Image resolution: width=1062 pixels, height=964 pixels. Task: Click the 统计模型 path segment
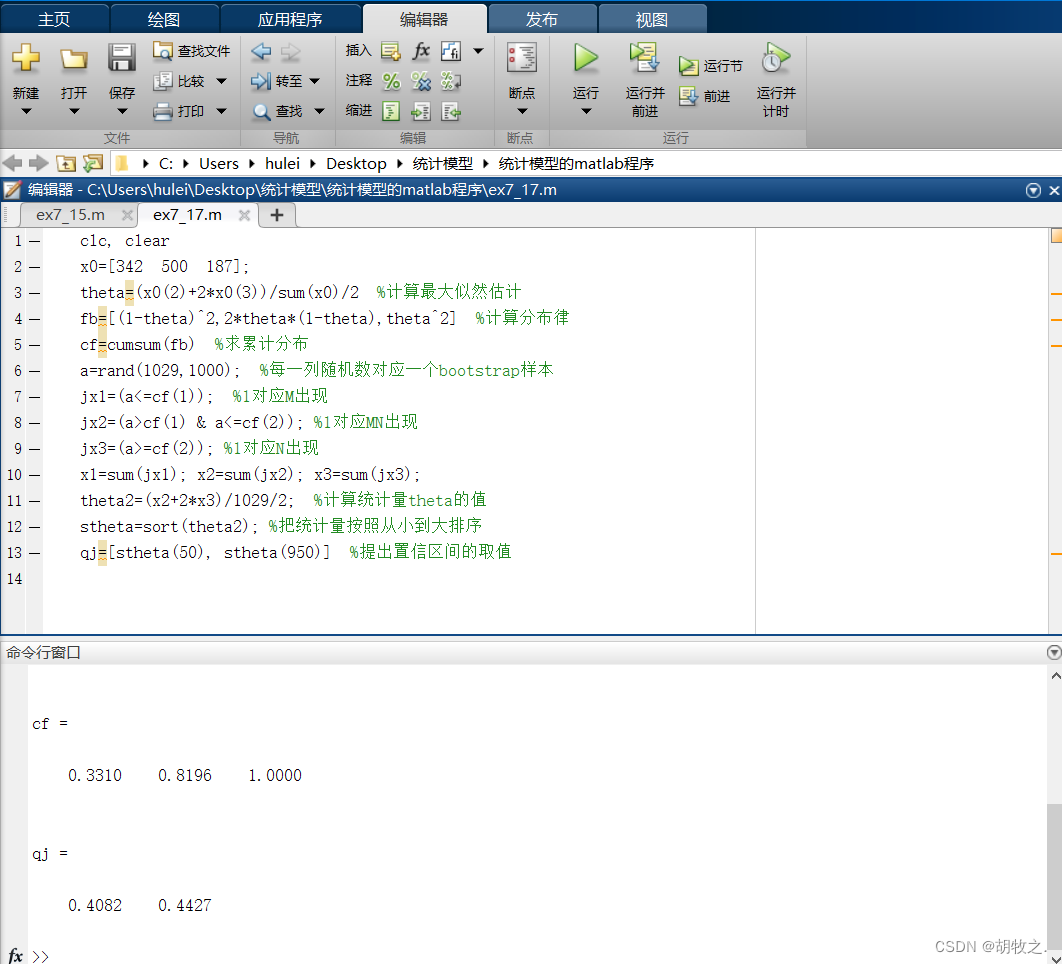[443, 164]
